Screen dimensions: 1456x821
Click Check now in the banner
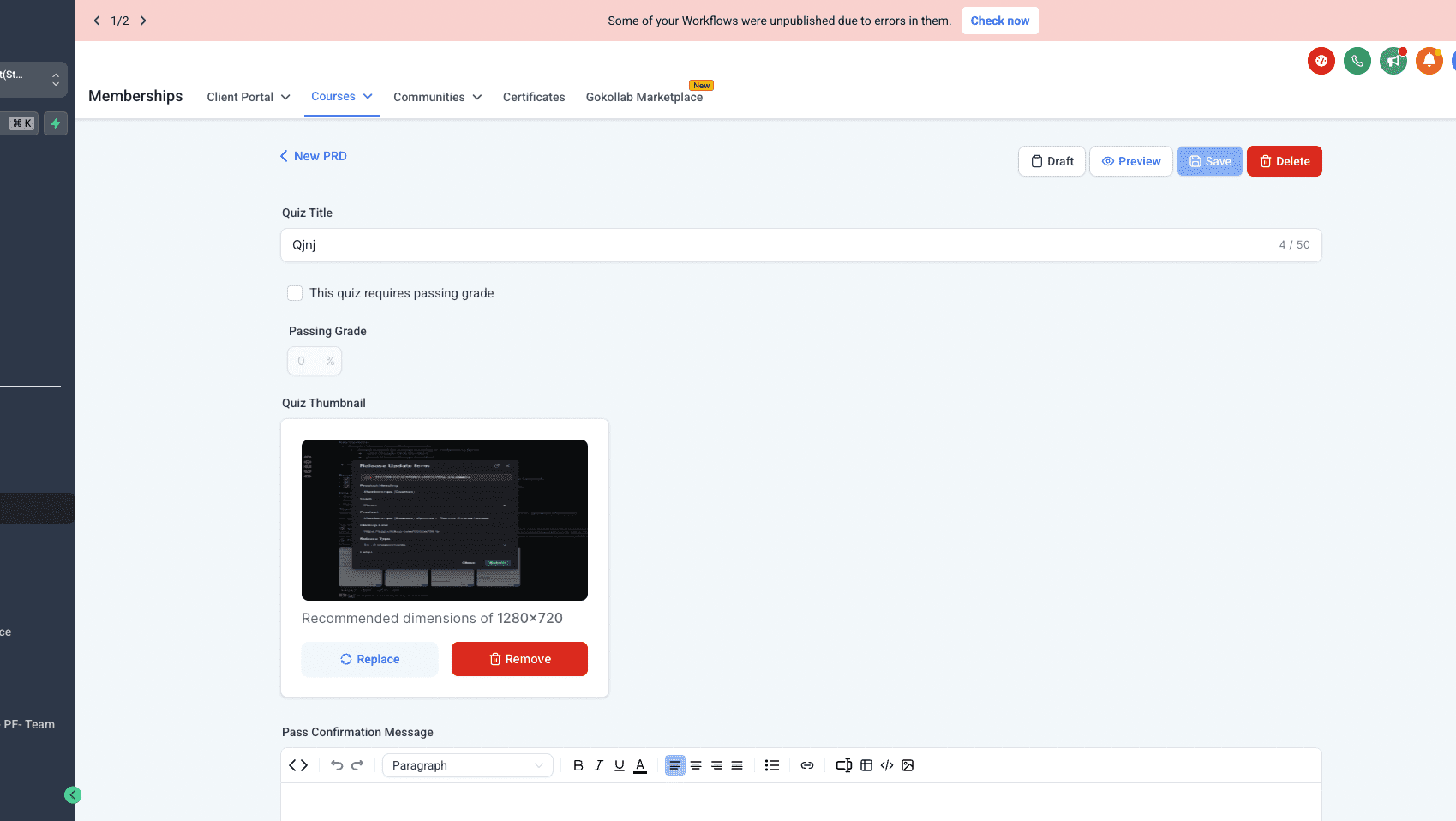coord(1000,21)
